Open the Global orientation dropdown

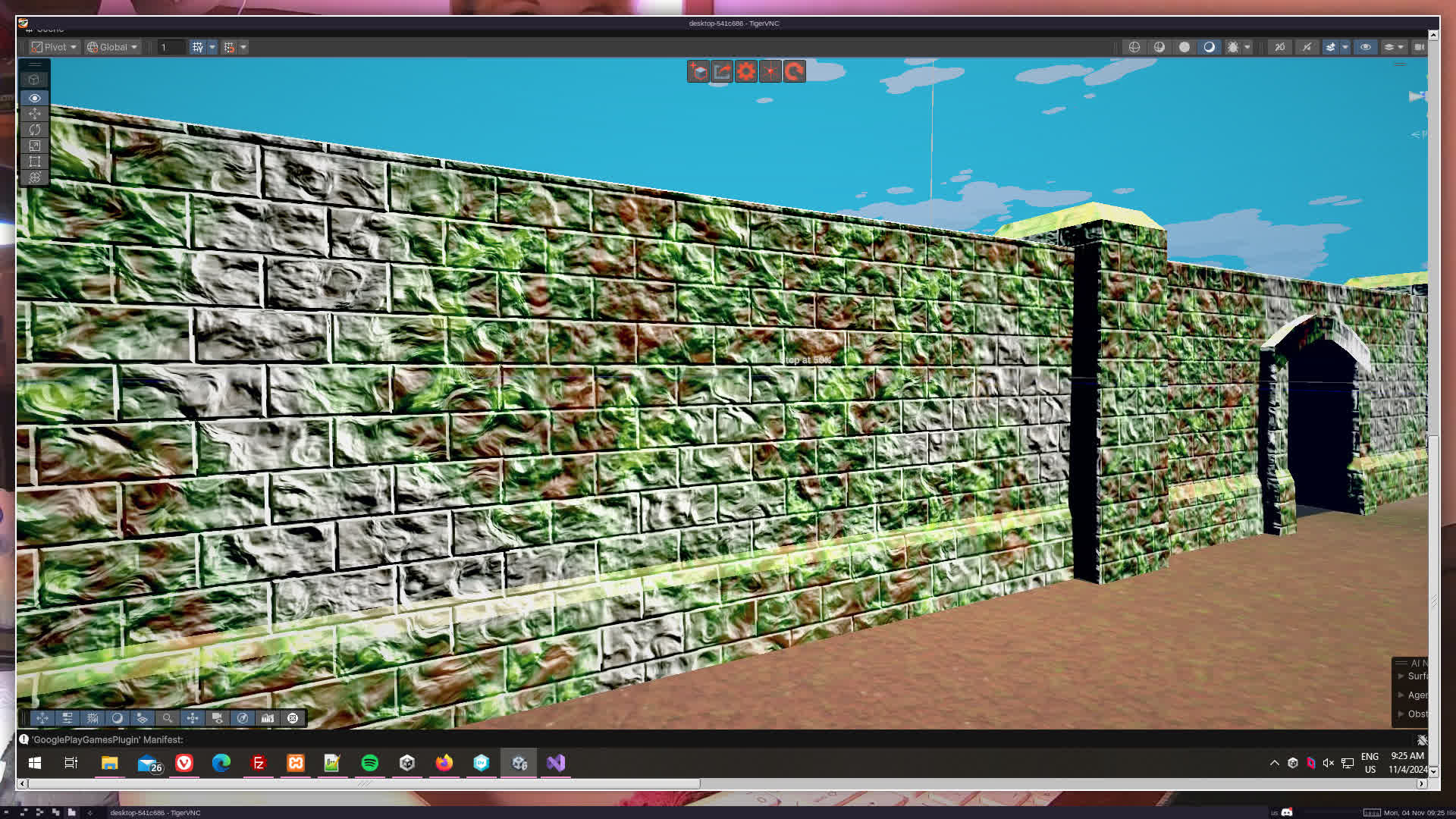coord(113,47)
